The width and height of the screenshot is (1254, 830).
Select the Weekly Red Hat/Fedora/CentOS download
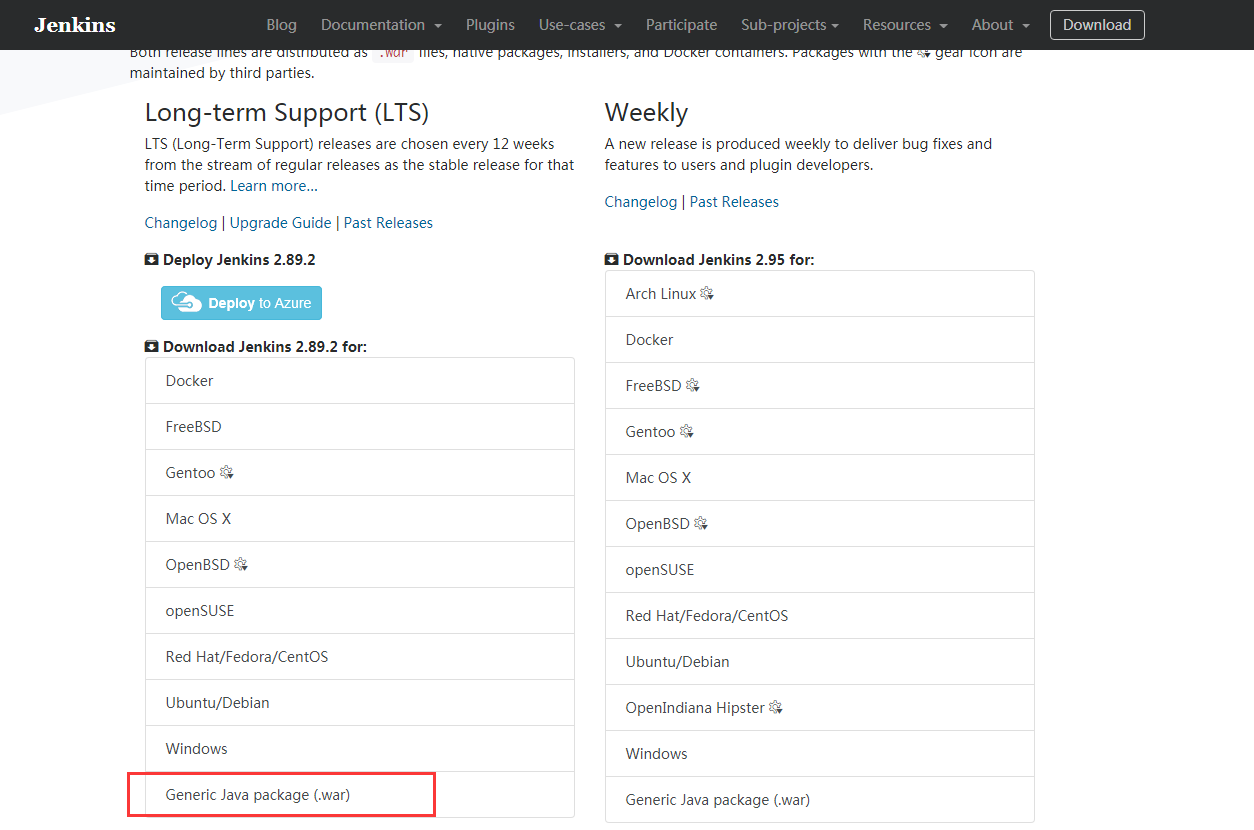pyautogui.click(x=820, y=616)
